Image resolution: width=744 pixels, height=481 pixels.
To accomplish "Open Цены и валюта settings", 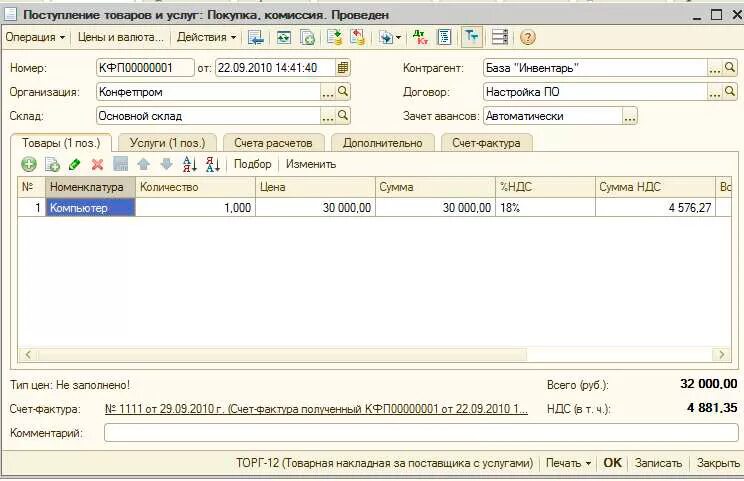I will pyautogui.click(x=121, y=37).
